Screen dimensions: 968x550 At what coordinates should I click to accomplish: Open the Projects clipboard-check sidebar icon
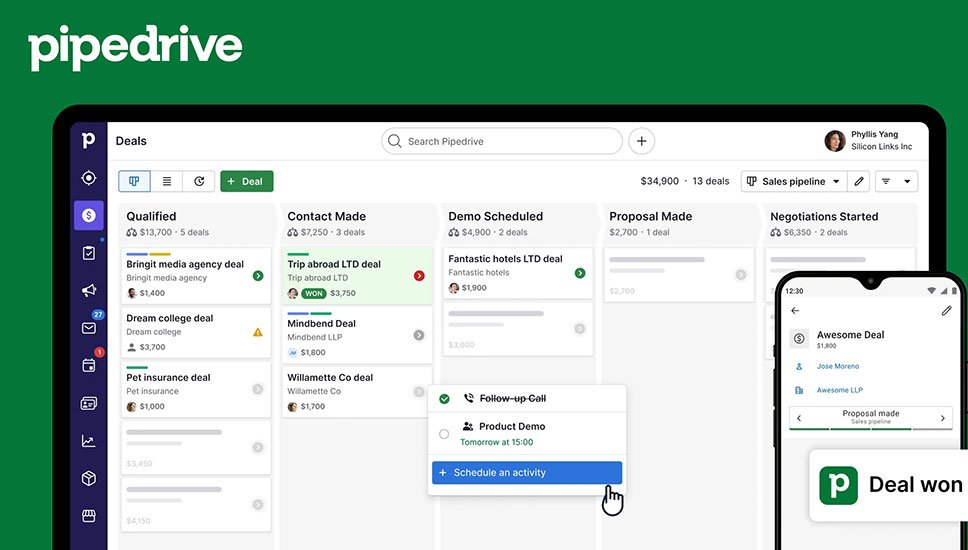89,252
